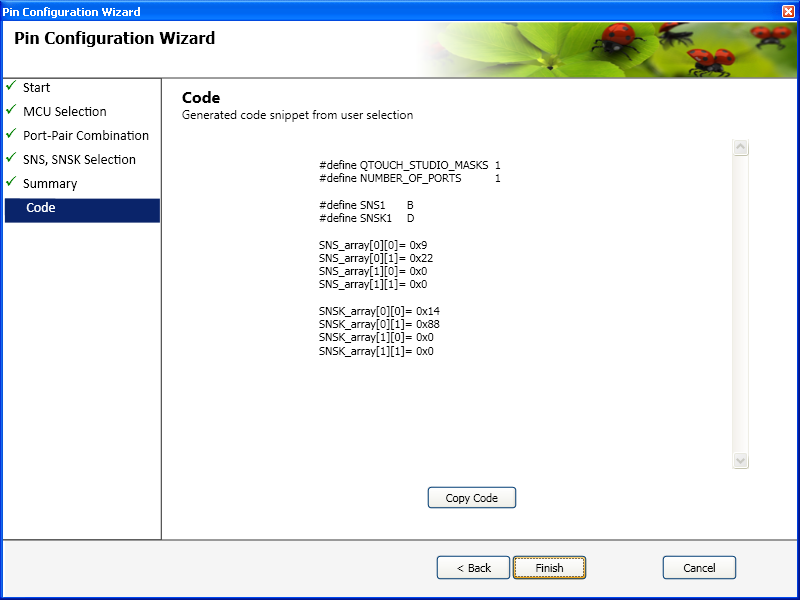800x600 pixels.
Task: Click the '#define NUMBER_OF_PORTS 1' line
Action: [x=410, y=178]
